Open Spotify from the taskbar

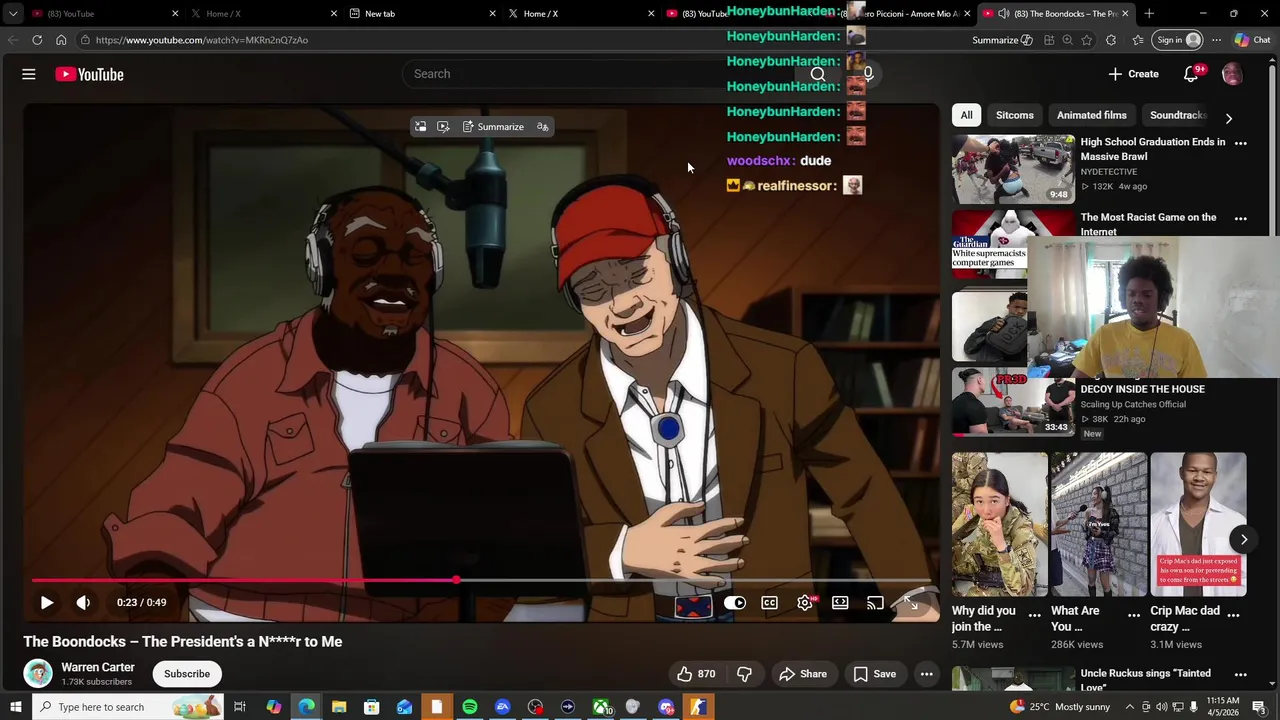470,707
